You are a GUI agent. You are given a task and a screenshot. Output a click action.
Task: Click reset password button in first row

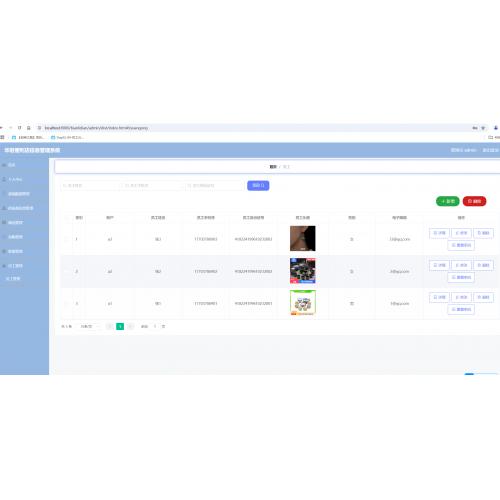(x=461, y=245)
